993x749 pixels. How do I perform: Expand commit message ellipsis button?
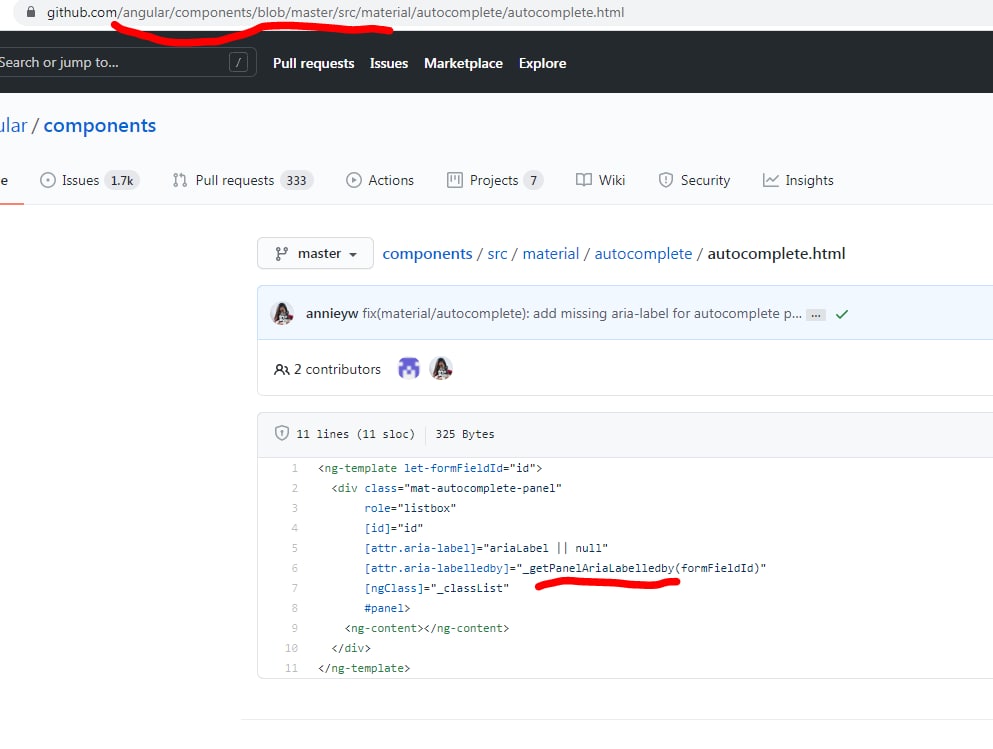coord(816,315)
